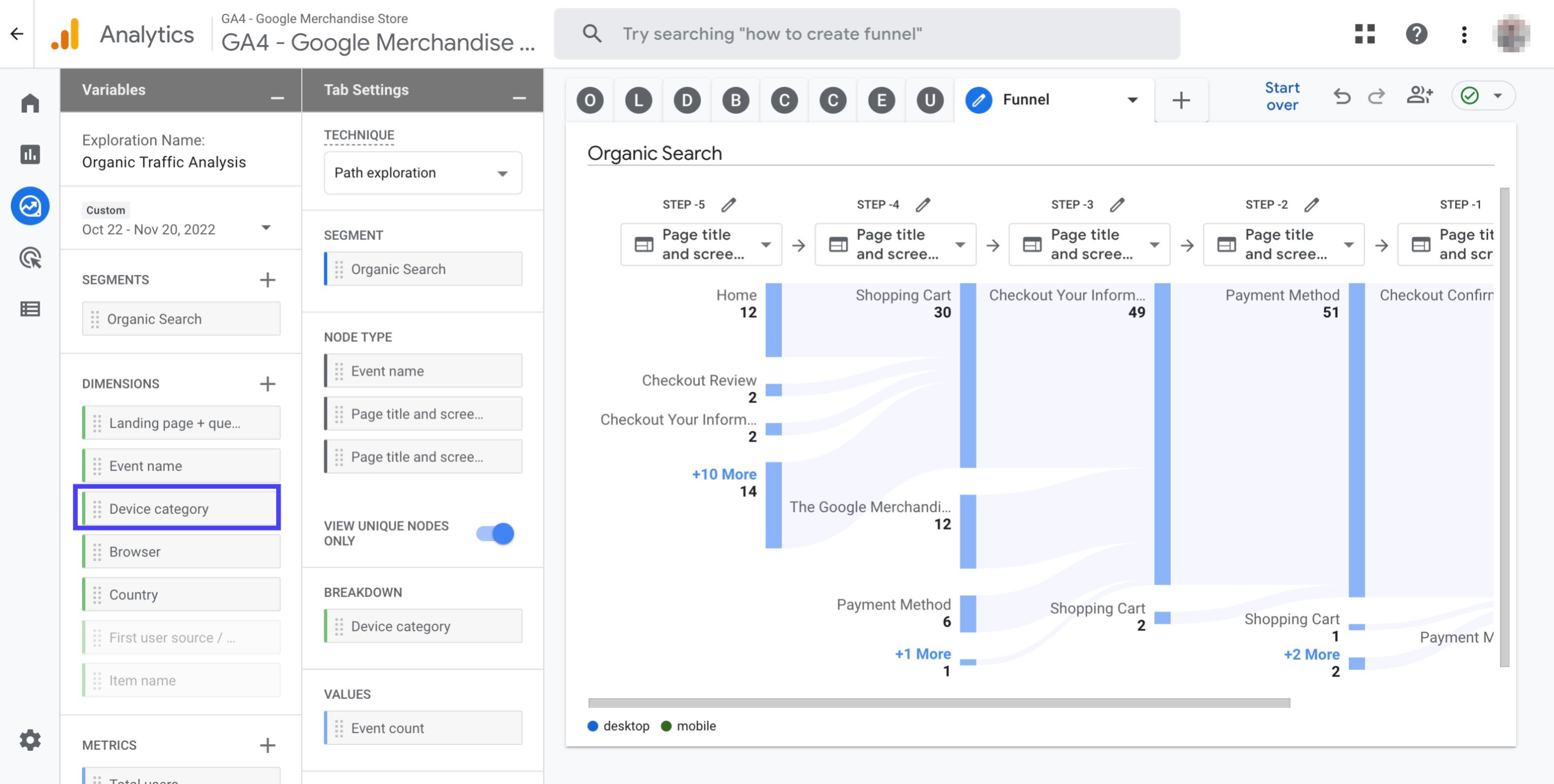This screenshot has height=784, width=1554.
Task: Select the Browser dimension
Action: click(182, 552)
